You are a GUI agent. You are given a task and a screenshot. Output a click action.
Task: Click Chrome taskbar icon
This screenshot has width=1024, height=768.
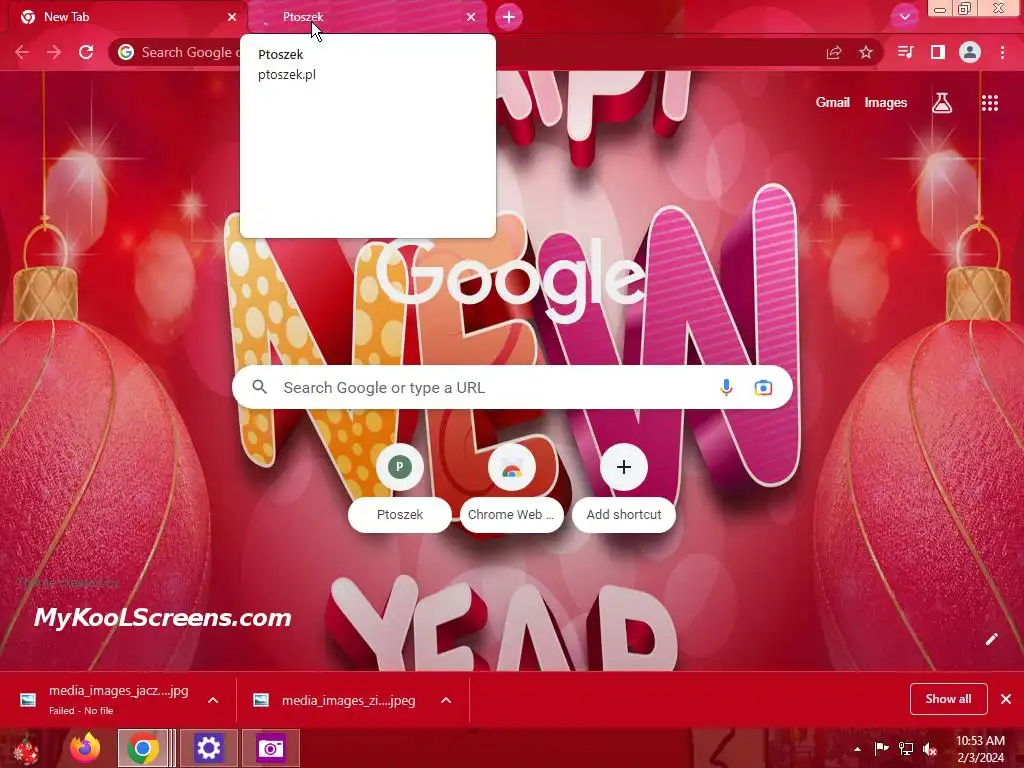143,748
